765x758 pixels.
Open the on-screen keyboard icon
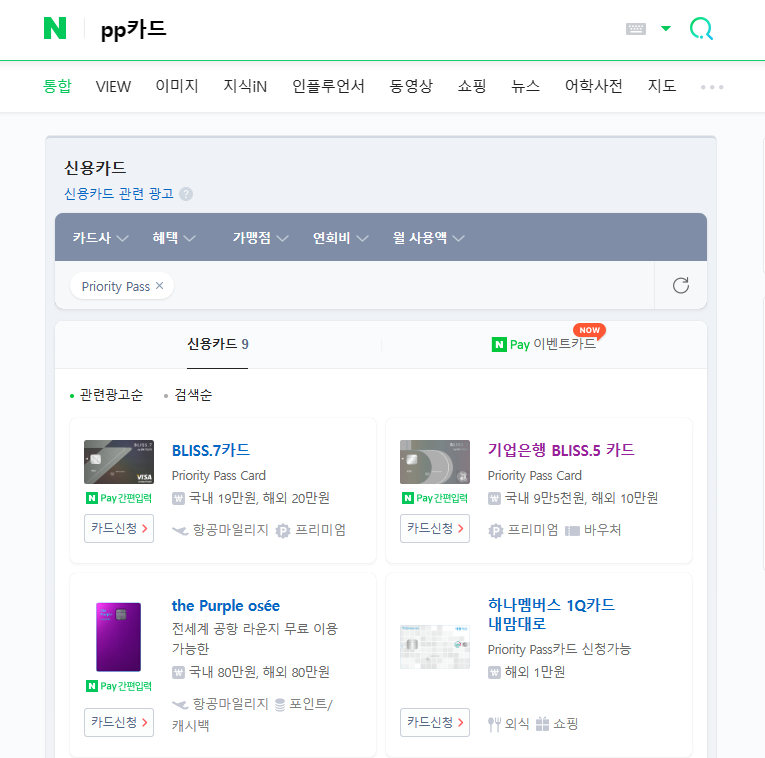[x=636, y=29]
